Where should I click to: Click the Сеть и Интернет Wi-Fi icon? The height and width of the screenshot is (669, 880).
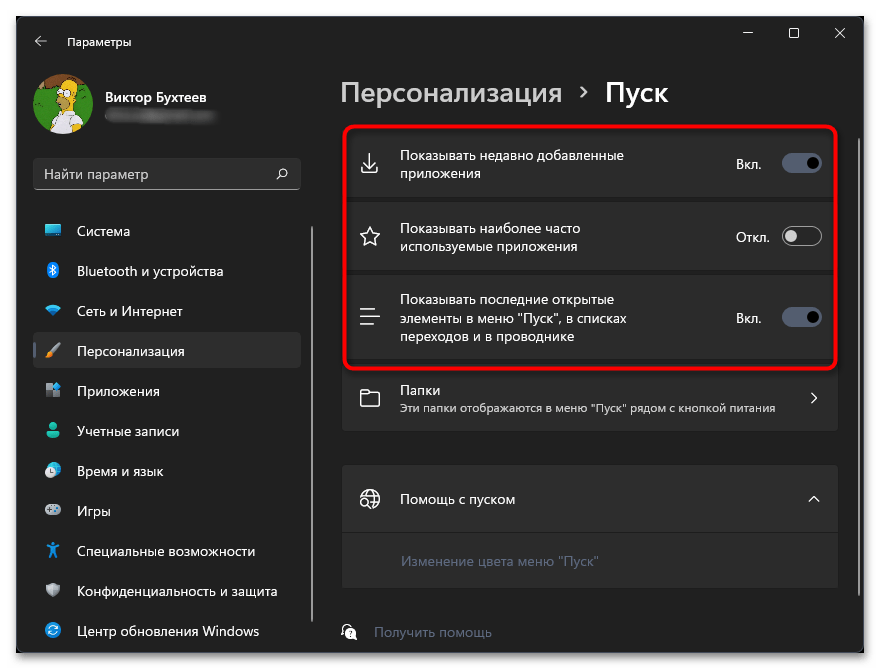click(54, 311)
